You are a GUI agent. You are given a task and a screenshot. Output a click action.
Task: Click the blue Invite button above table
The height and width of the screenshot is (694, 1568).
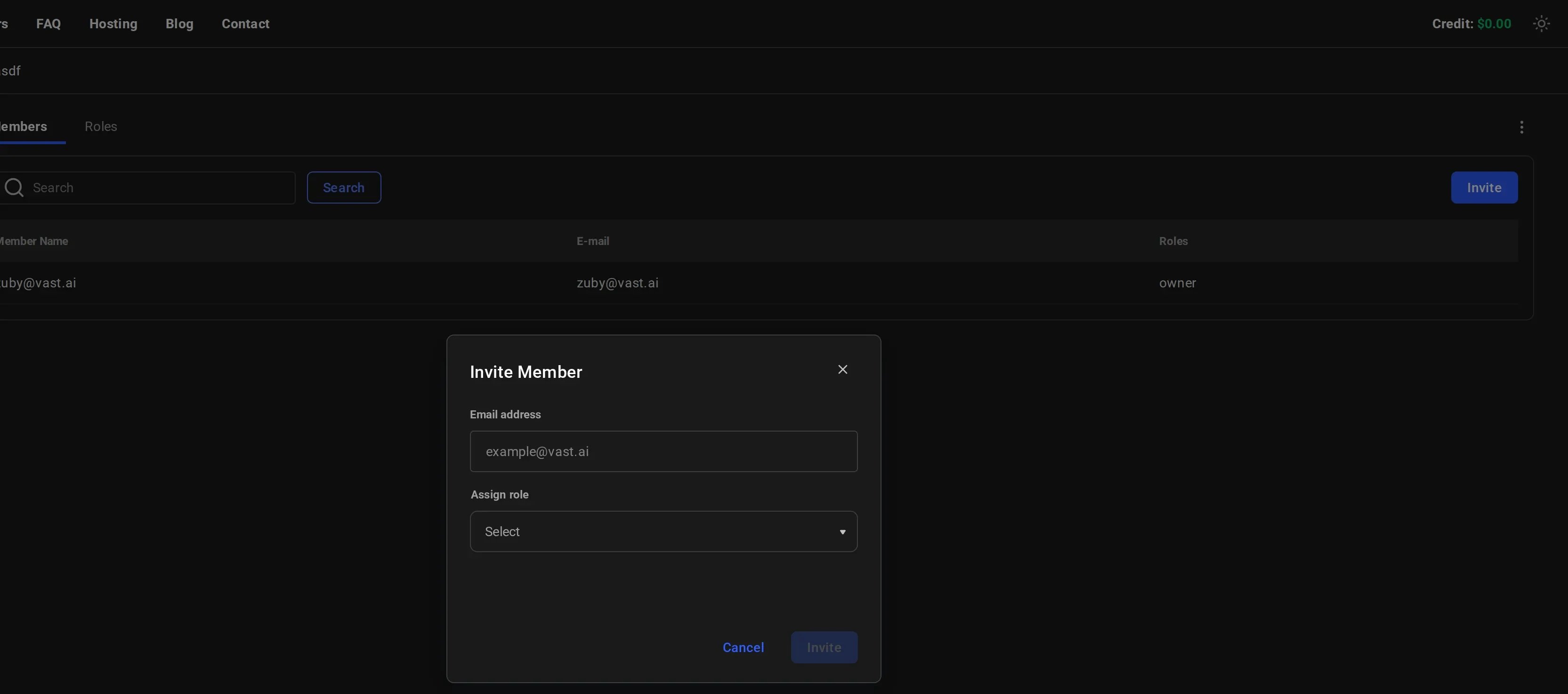point(1484,188)
